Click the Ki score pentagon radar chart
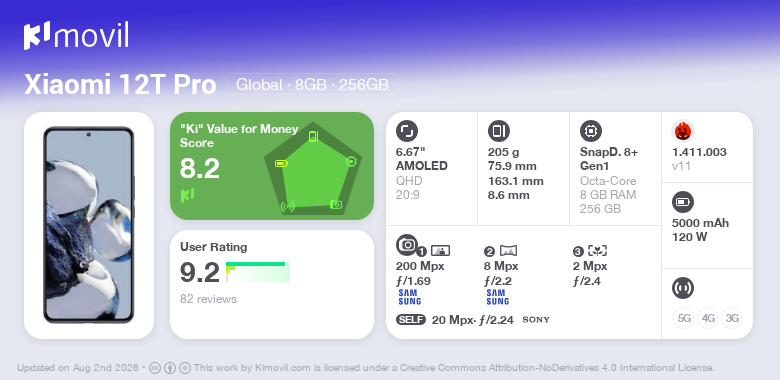 pos(313,169)
